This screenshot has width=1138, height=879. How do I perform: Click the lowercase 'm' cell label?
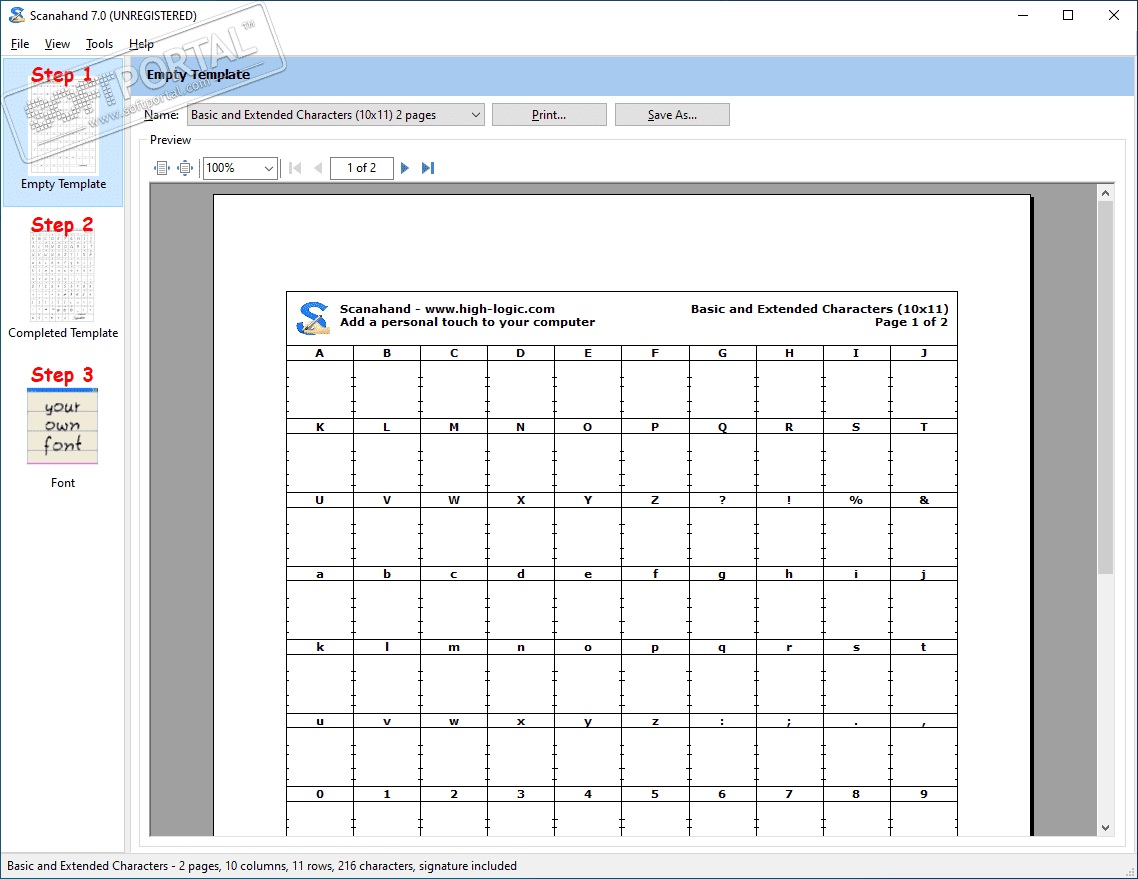[x=454, y=647]
